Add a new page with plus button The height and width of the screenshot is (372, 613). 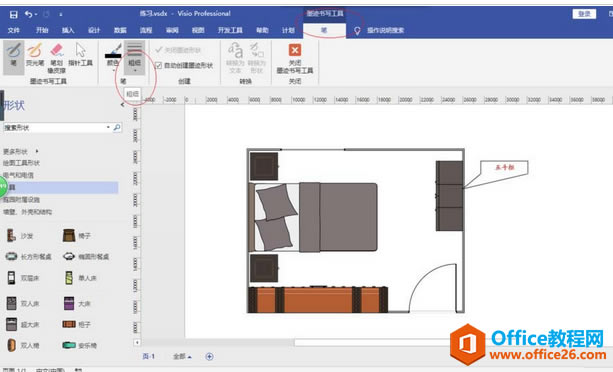210,356
